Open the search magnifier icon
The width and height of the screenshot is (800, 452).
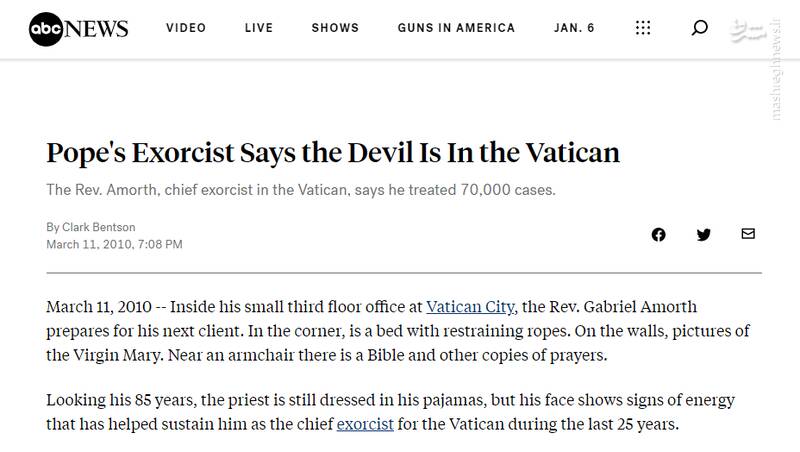click(x=699, y=28)
